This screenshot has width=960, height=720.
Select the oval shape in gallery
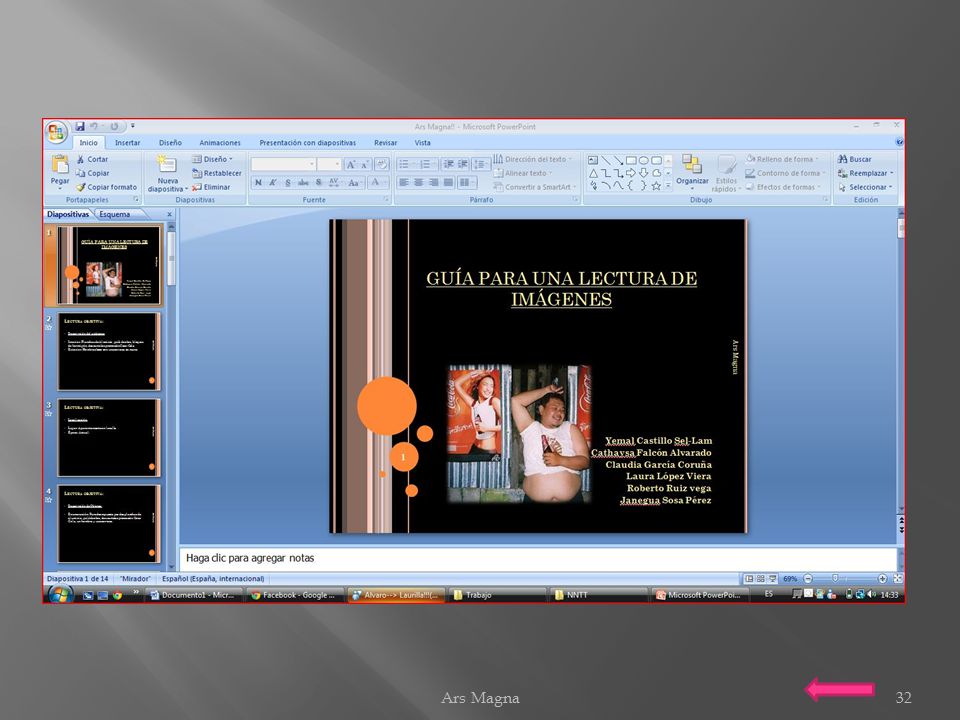click(643, 160)
